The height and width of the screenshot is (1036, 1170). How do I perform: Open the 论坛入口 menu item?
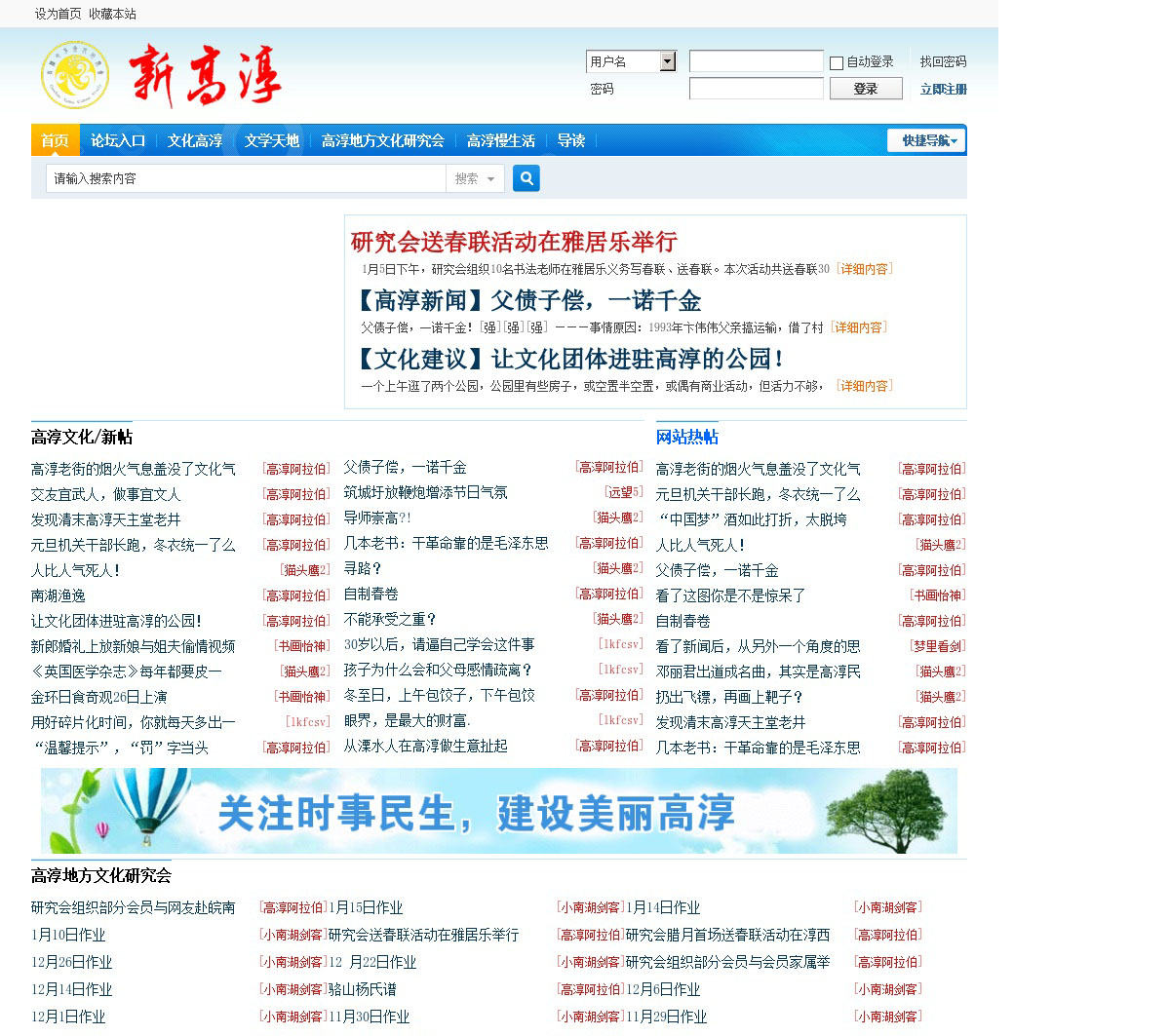click(x=118, y=140)
